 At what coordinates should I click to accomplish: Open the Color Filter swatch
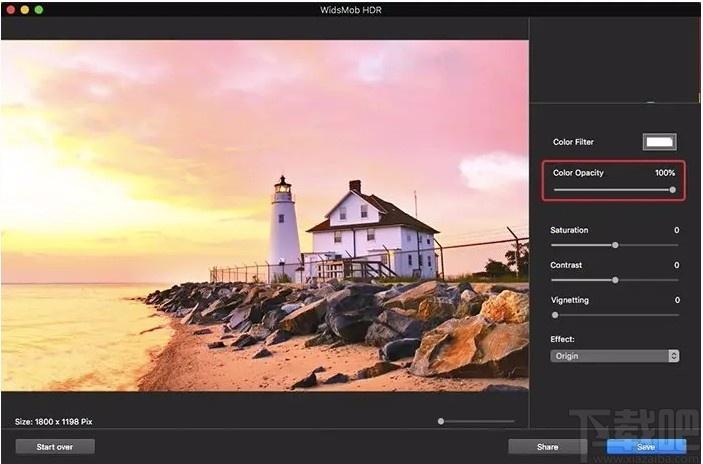[x=660, y=142]
